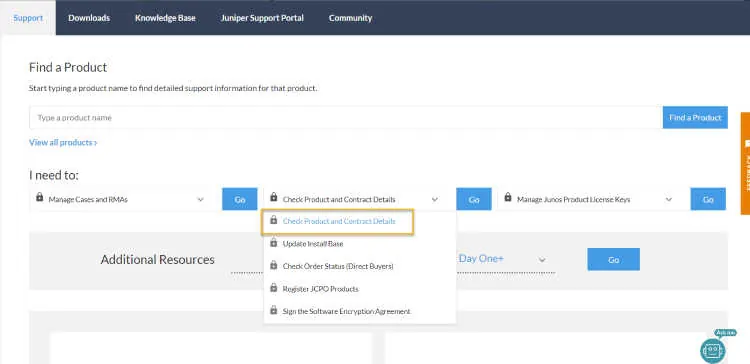Click chevron arrow beside Day One+

(542, 260)
